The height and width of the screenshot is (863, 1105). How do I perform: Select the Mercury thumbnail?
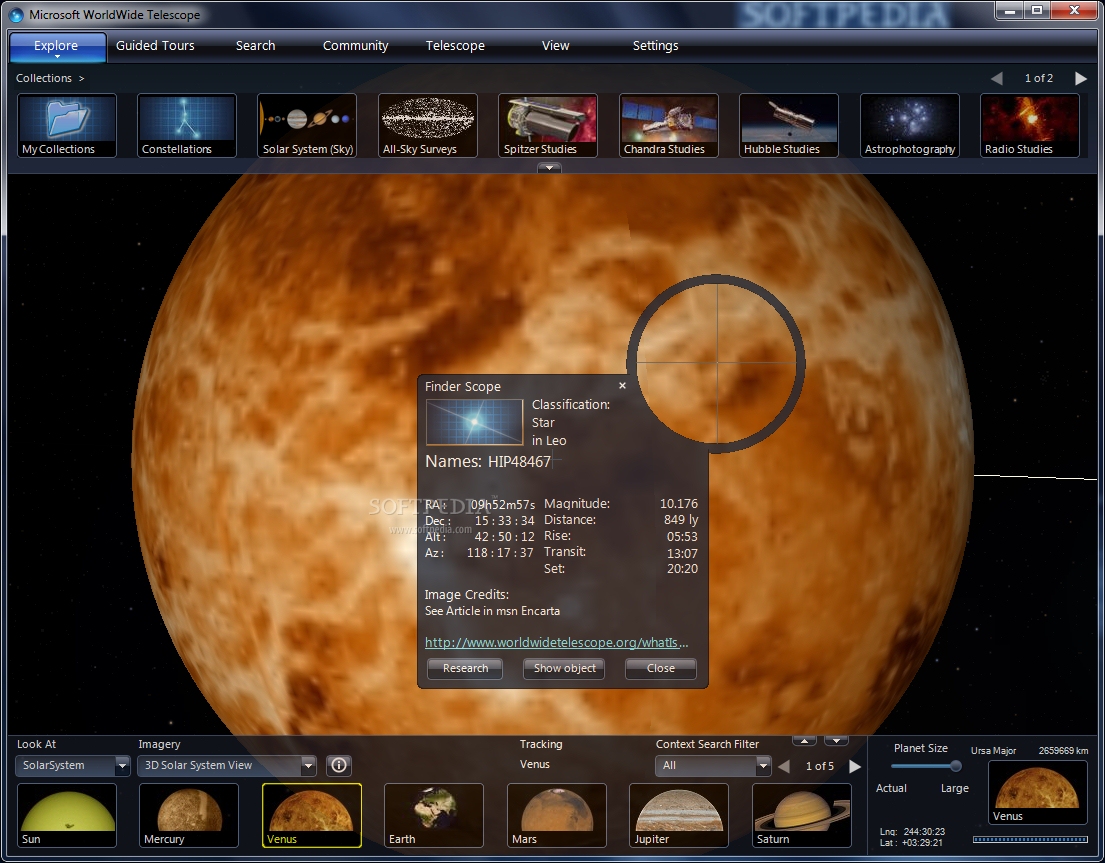(189, 815)
